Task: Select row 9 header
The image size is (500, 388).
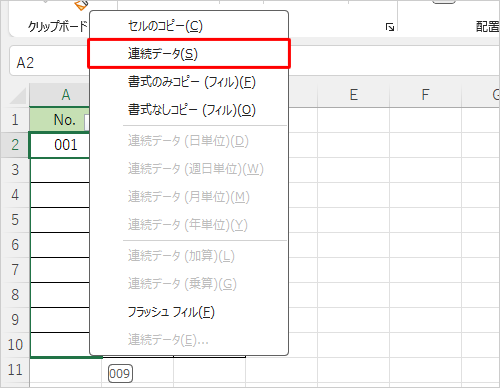Action: [15, 320]
